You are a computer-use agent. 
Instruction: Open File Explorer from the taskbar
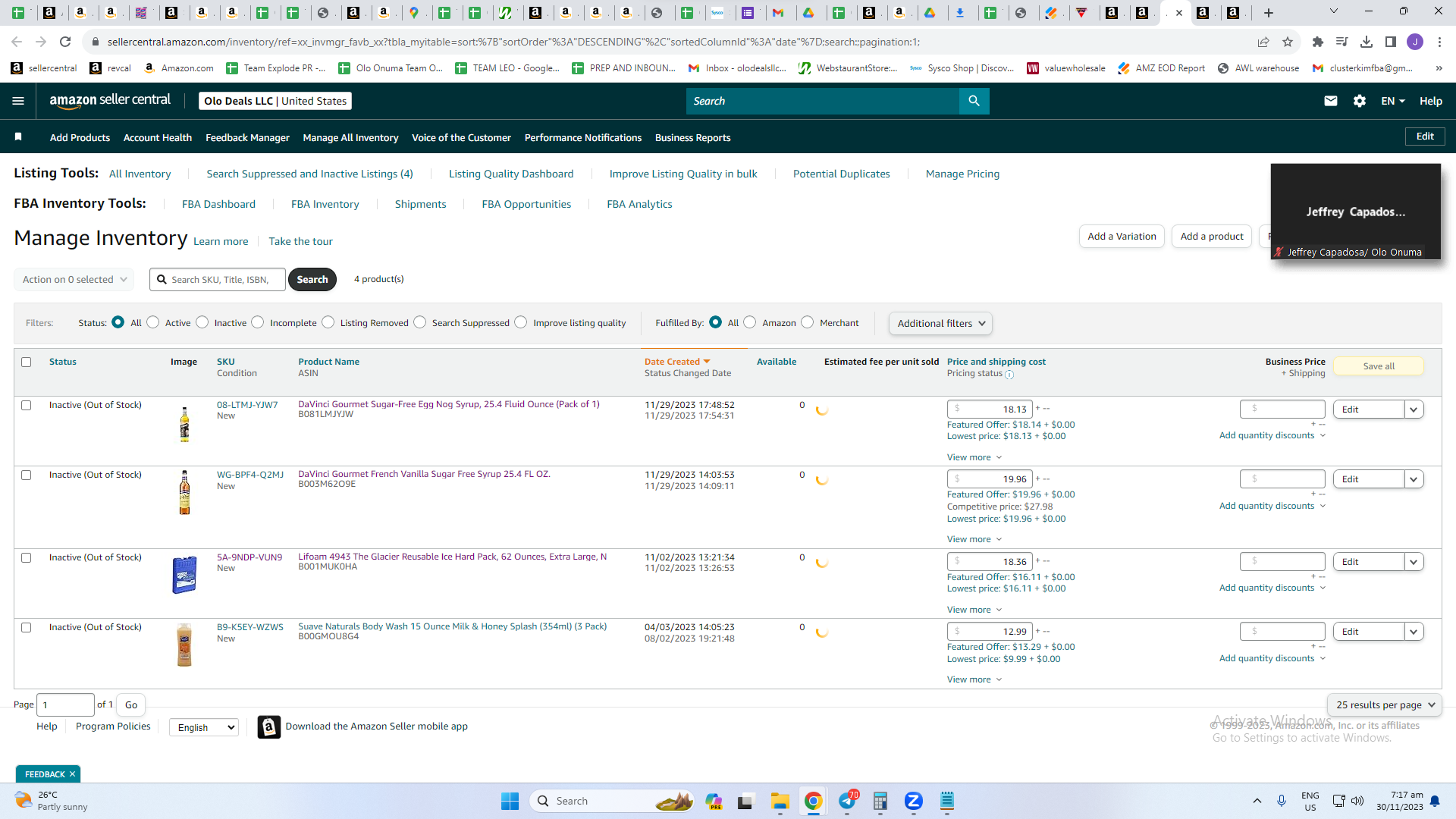[780, 801]
